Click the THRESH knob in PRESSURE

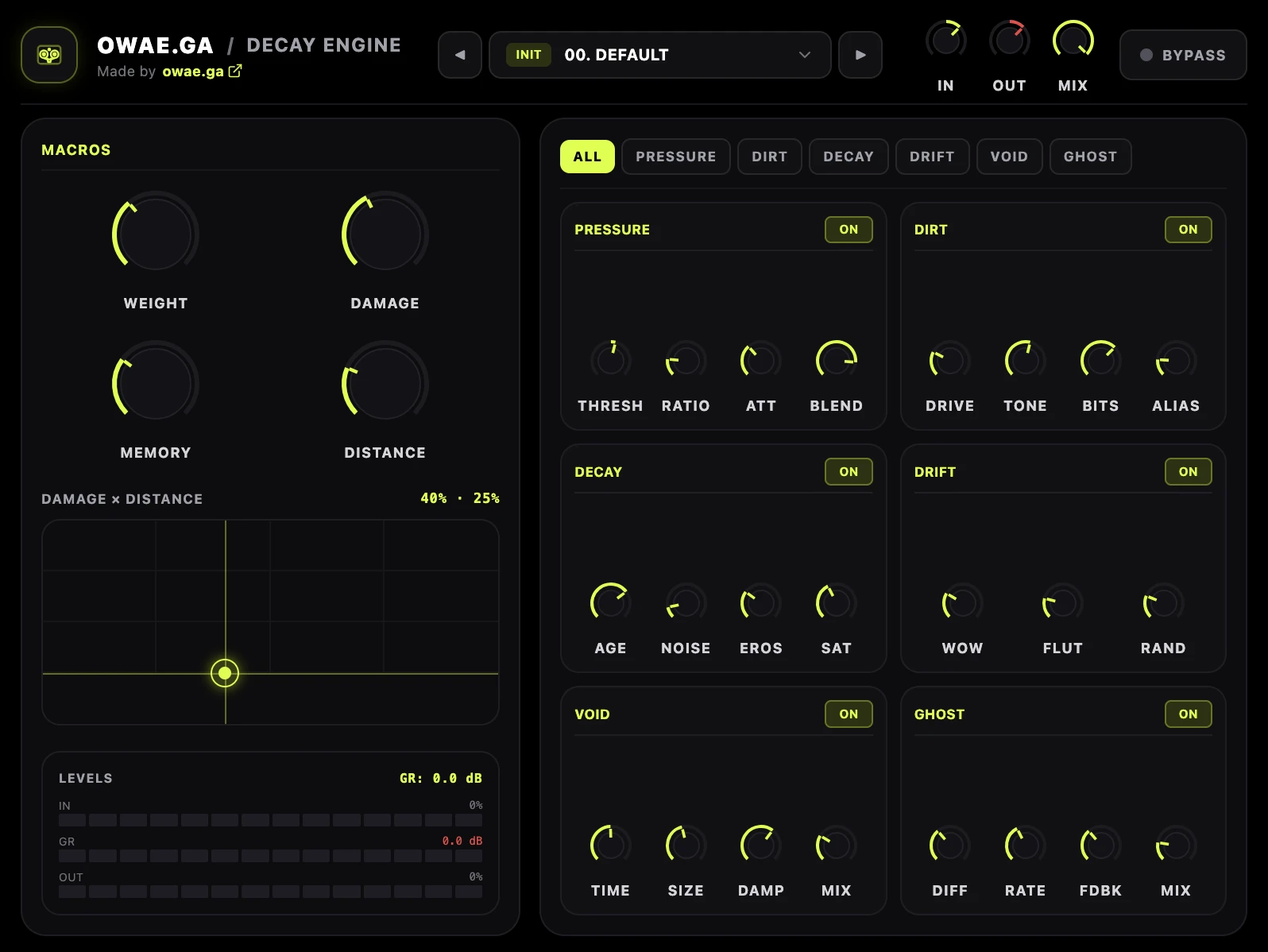point(610,361)
